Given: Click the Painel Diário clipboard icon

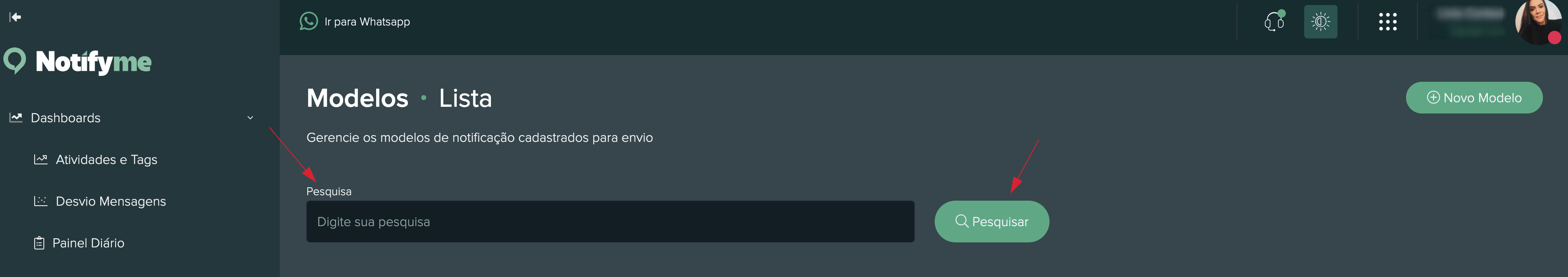Looking at the screenshot, I should [39, 243].
